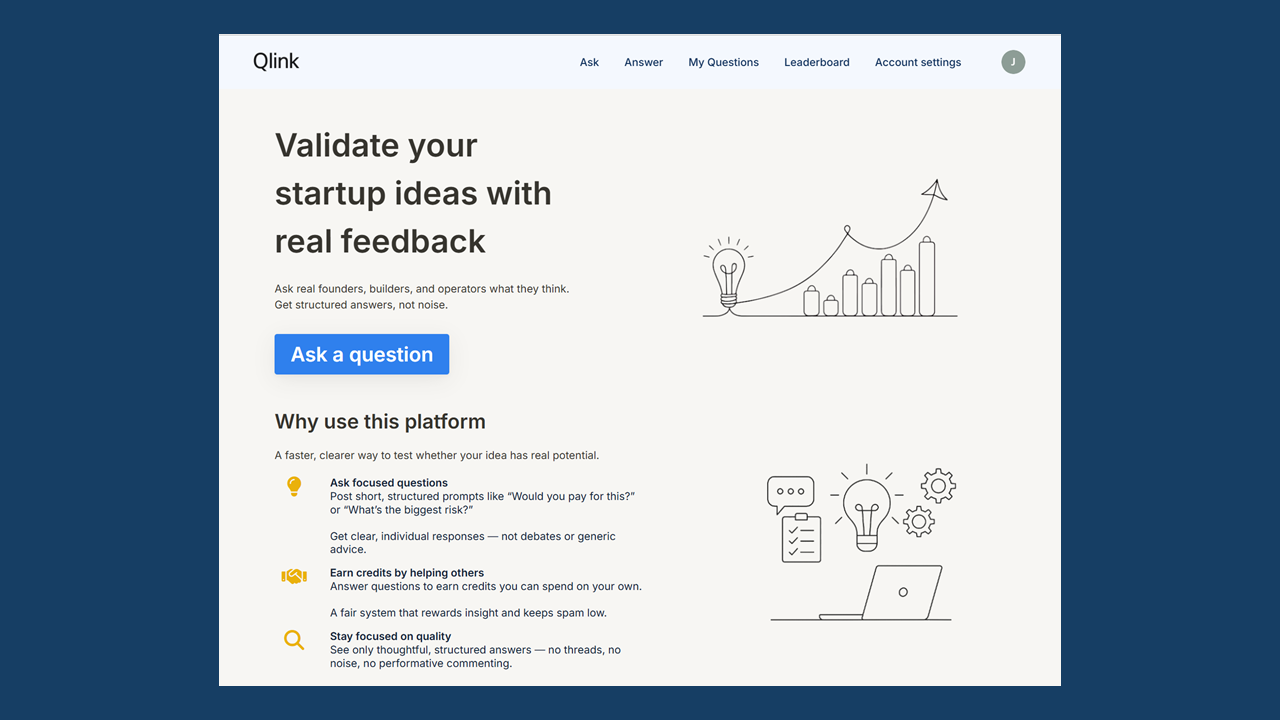Open the Leaderboard
This screenshot has height=720, width=1280.
816,62
